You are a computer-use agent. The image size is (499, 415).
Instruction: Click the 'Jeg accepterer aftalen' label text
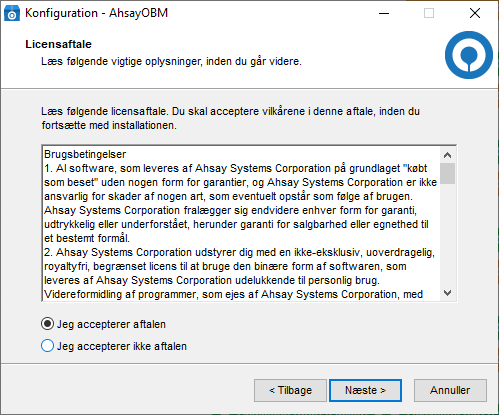111,324
